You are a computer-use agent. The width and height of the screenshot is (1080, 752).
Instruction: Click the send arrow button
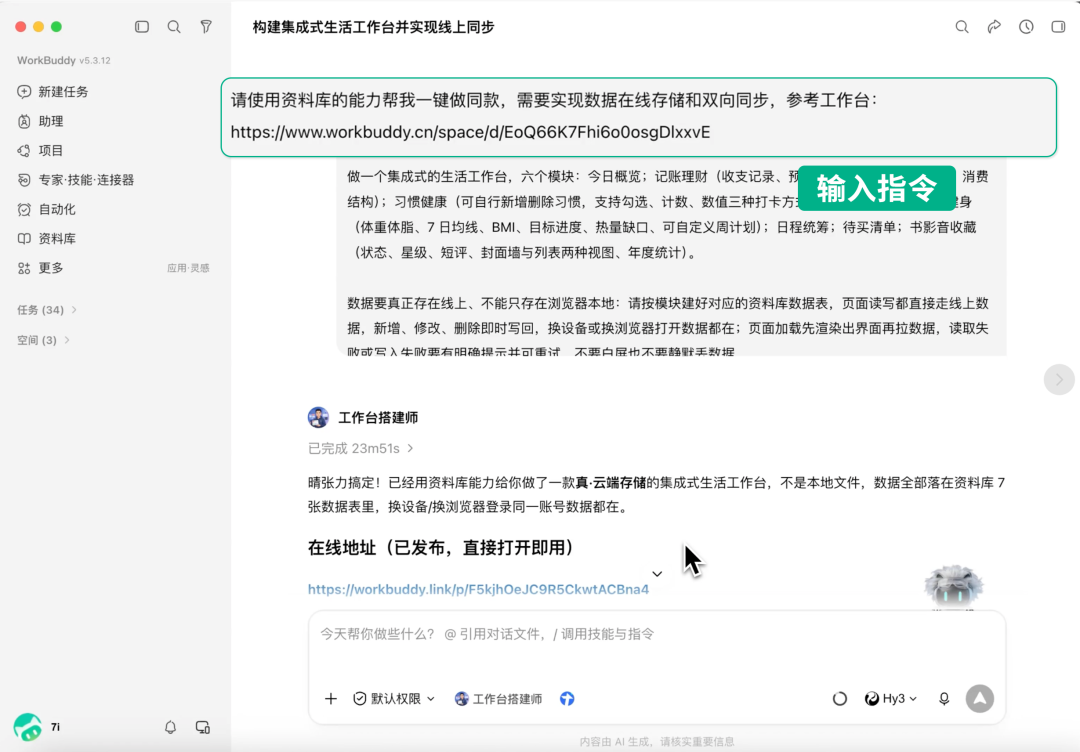click(979, 698)
